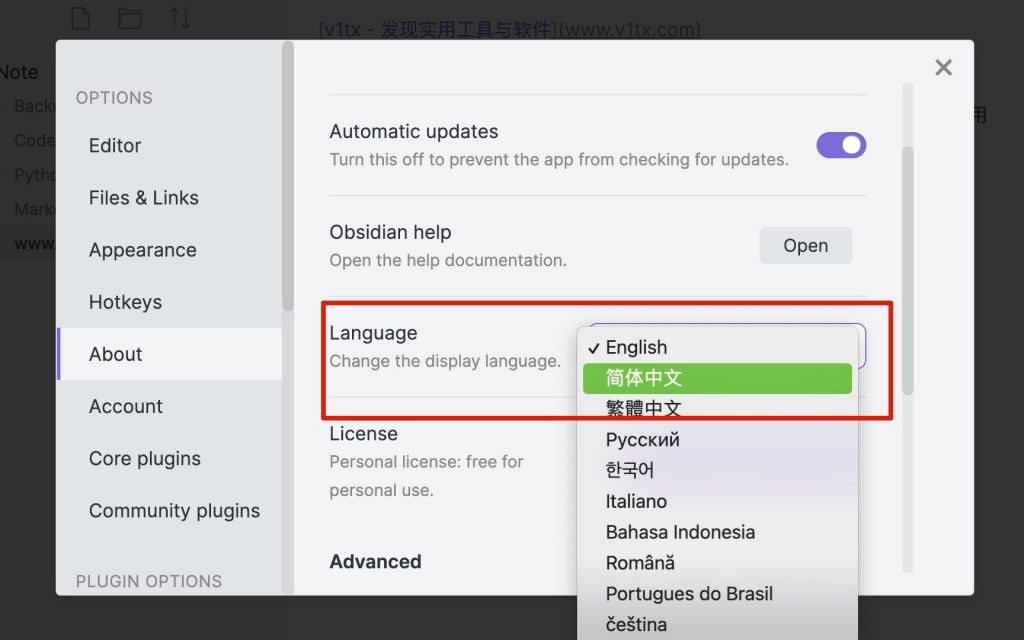The width and height of the screenshot is (1024, 640).
Task: Select 简体中文 from the language dropdown
Action: point(717,378)
